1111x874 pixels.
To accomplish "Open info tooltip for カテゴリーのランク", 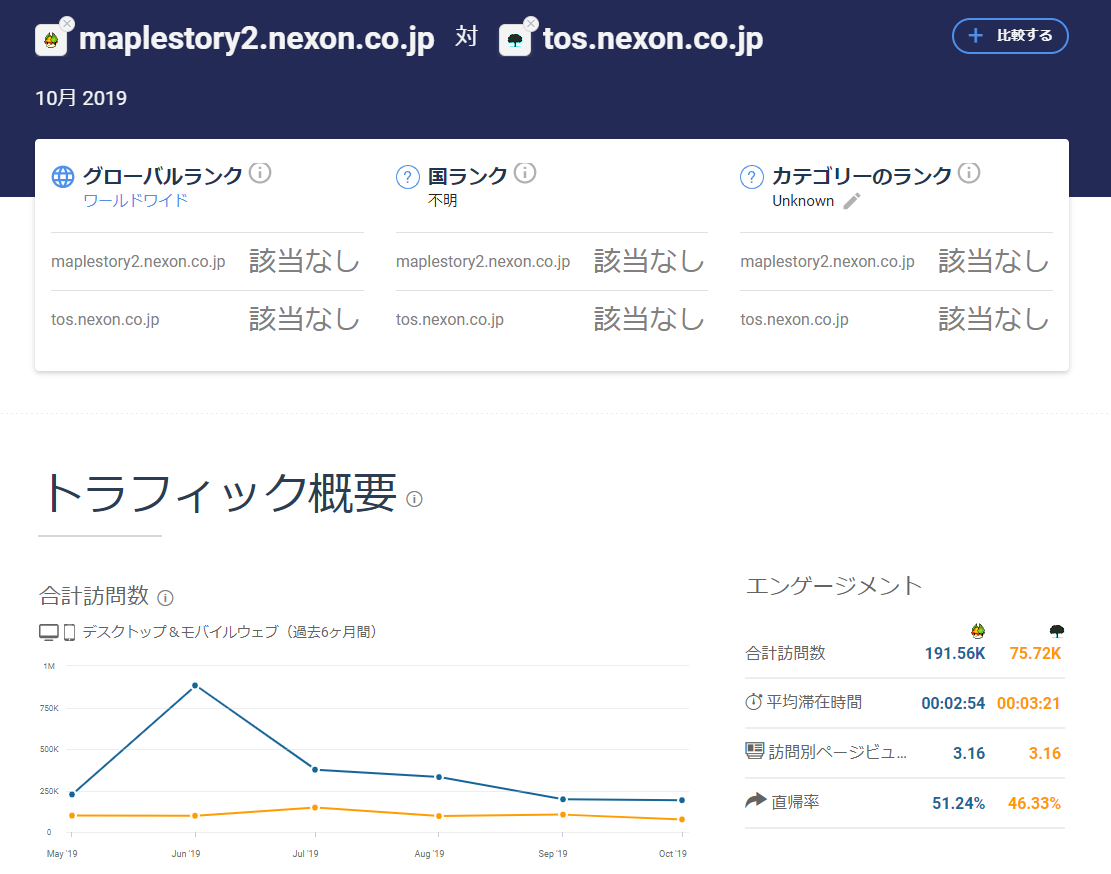I will tap(969, 172).
